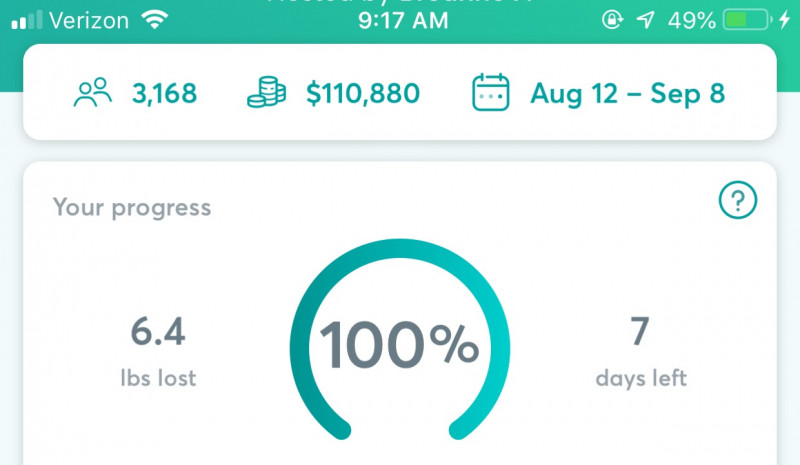
Task: Tap the Verizon carrier label
Action: pos(89,20)
